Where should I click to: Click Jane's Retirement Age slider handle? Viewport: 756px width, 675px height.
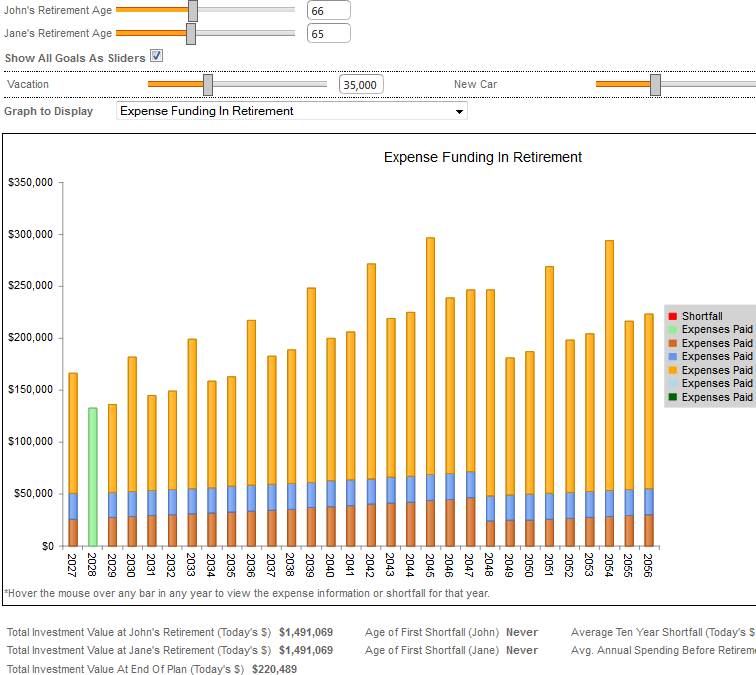[191, 34]
